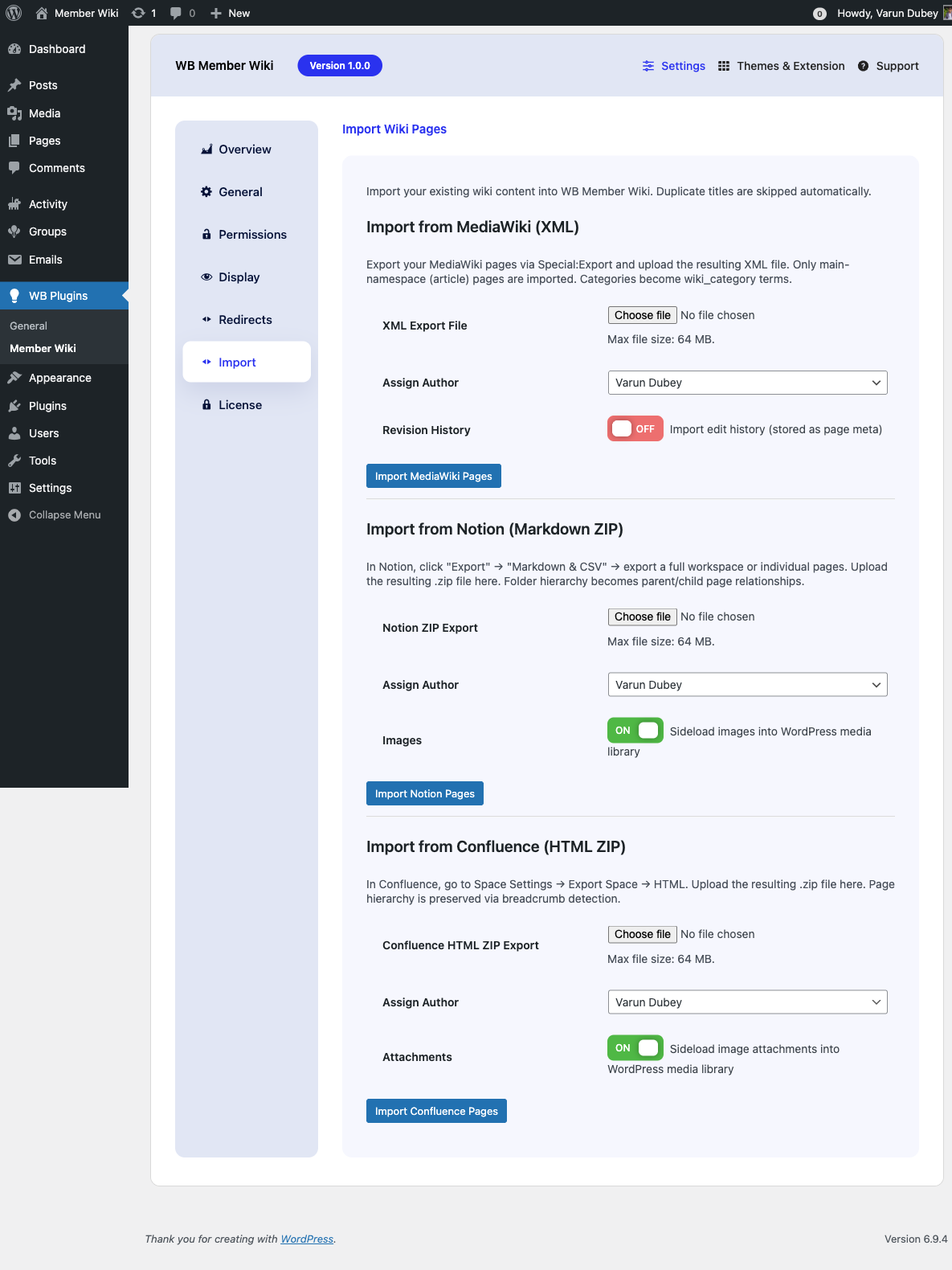The width and height of the screenshot is (952, 1270).
Task: Open the updates icon in admin bar
Action: coord(139,13)
